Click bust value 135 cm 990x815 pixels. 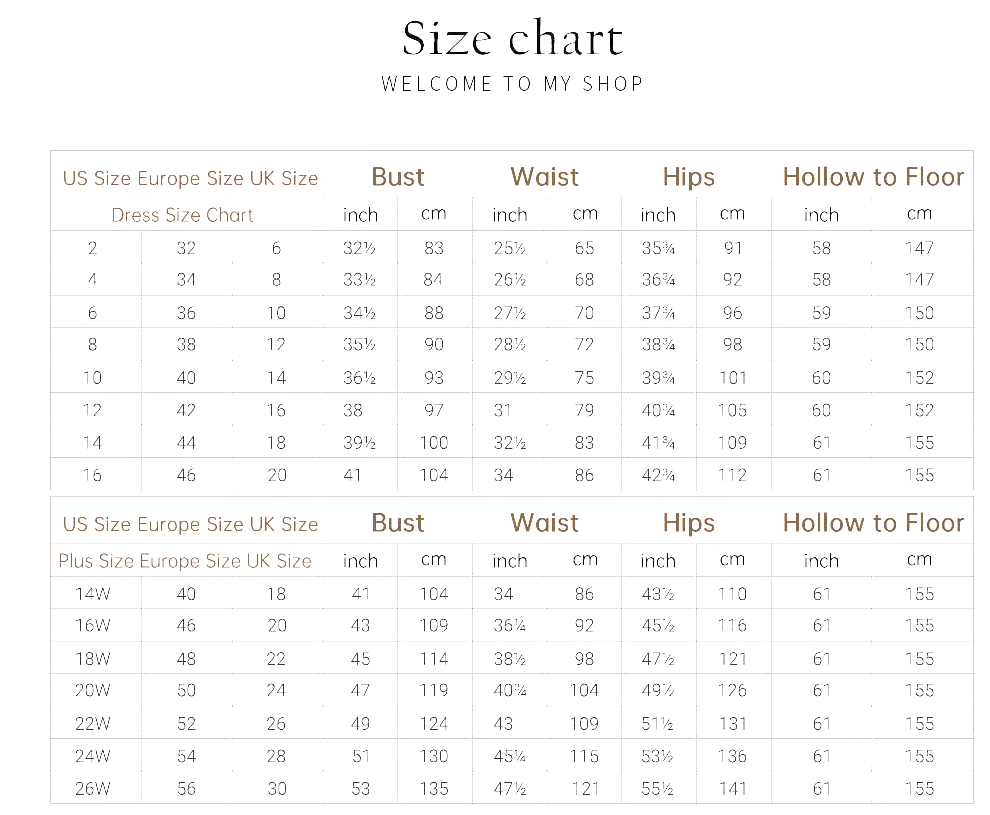[433, 788]
